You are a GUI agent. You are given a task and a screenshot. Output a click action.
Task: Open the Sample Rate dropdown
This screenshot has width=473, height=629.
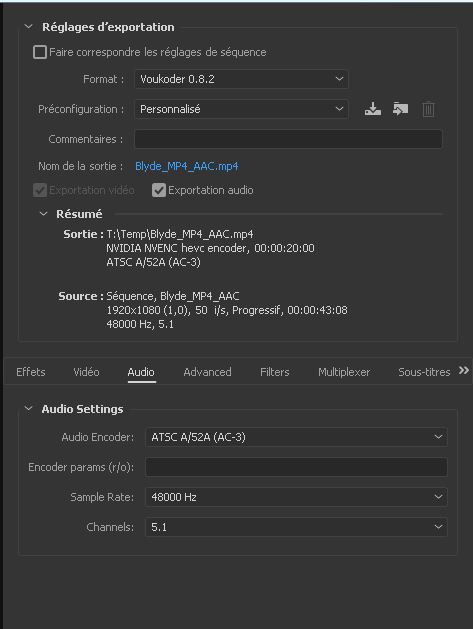point(296,497)
